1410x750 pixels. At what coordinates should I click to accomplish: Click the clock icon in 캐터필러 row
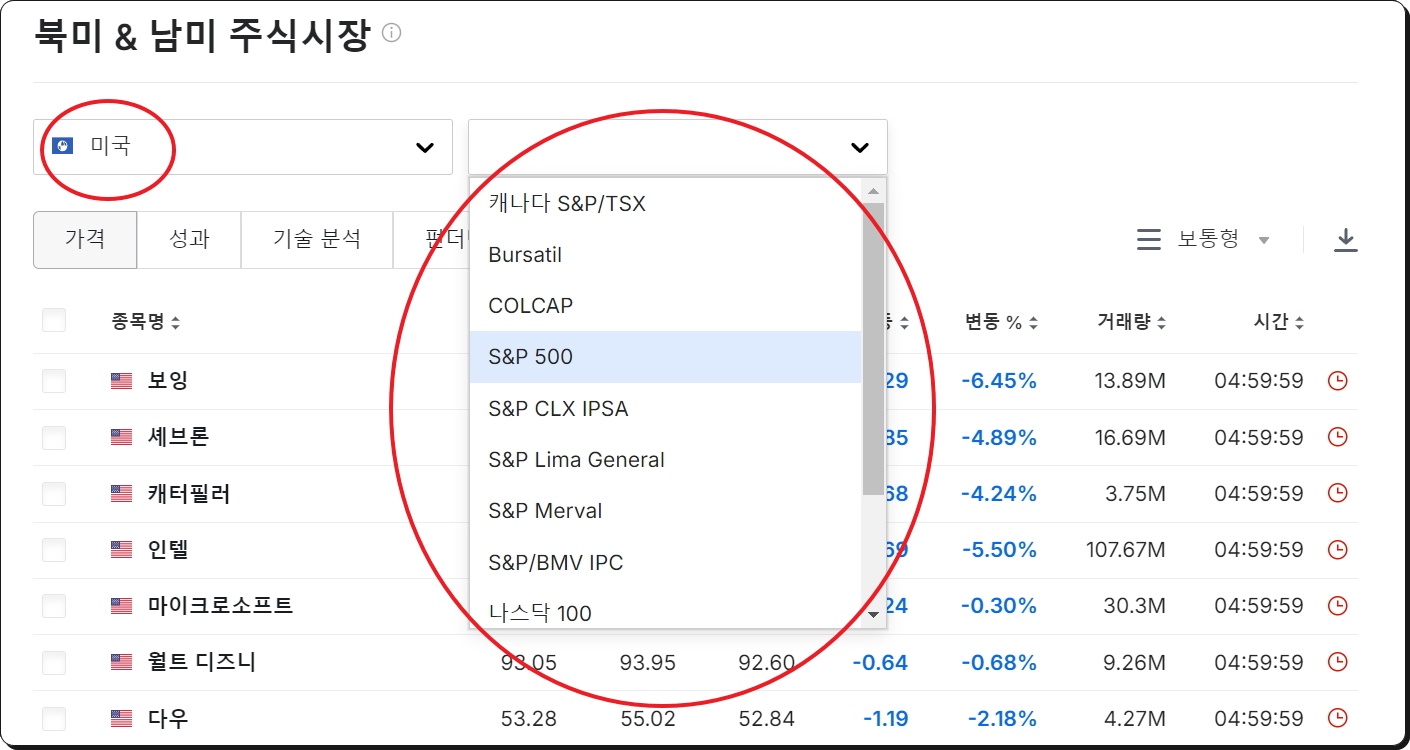[1337, 493]
